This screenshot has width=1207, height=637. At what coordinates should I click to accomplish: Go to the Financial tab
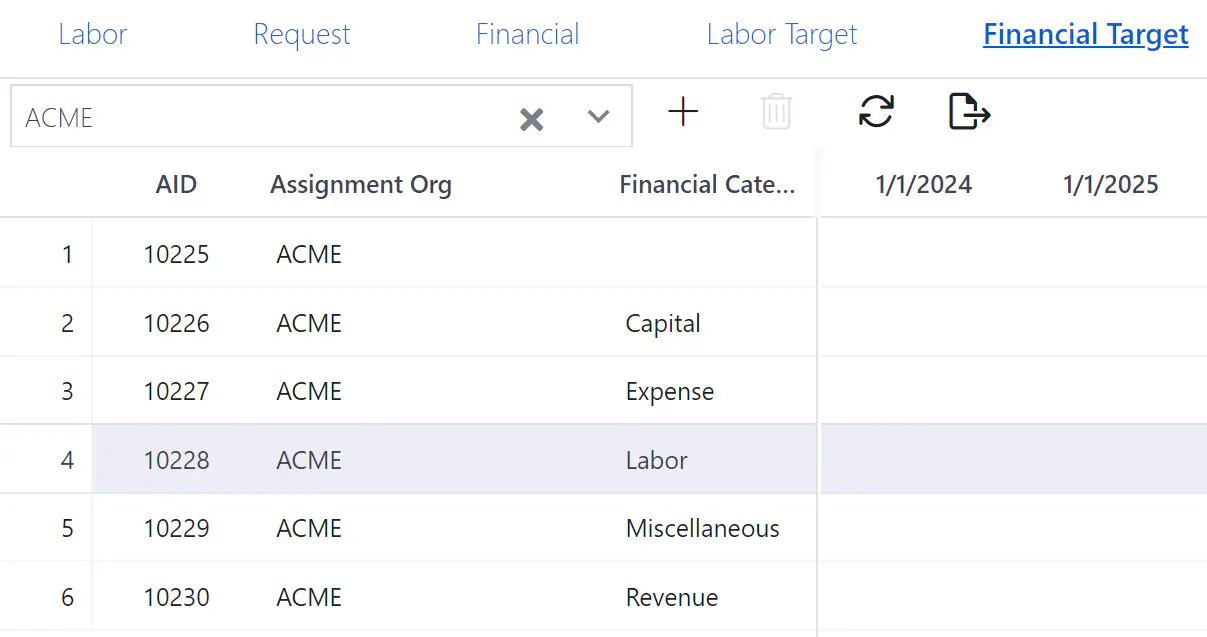(x=528, y=34)
